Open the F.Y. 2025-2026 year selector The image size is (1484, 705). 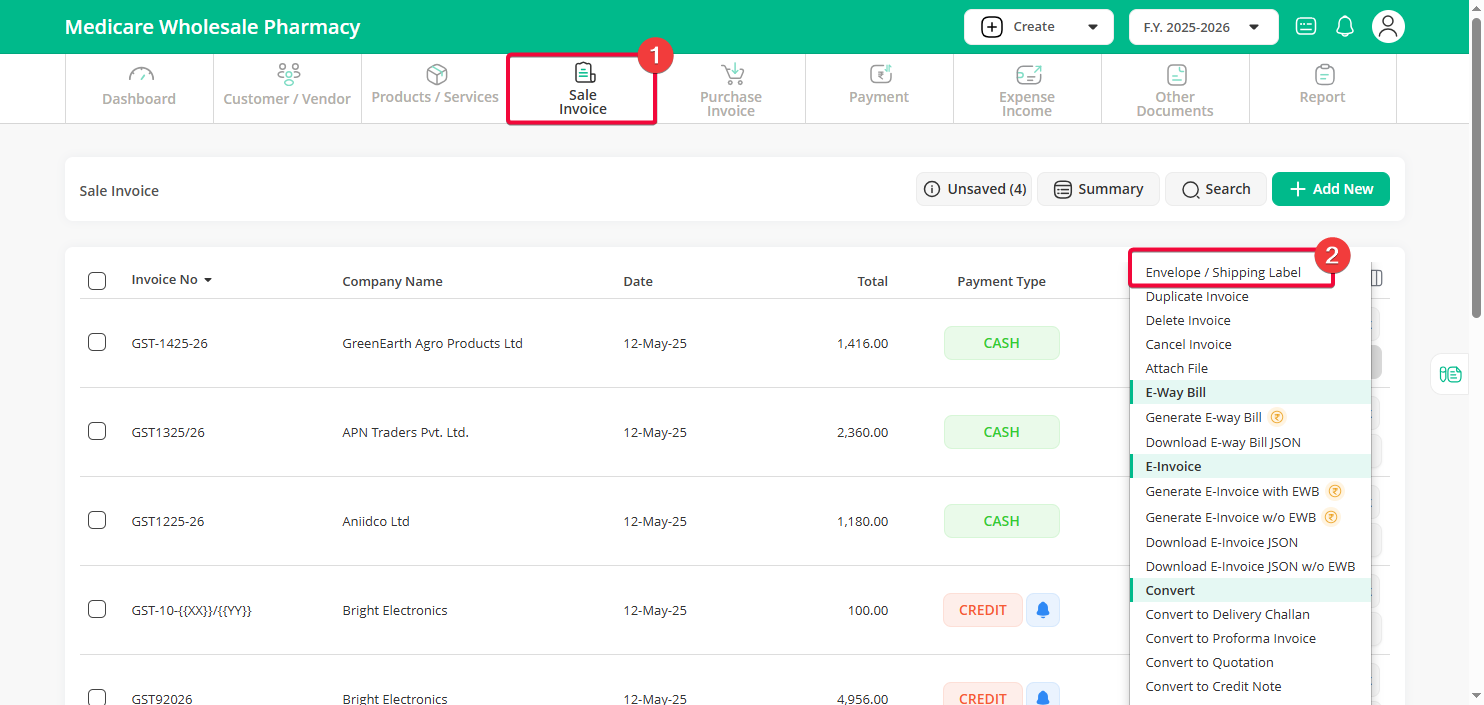pyautogui.click(x=1203, y=27)
